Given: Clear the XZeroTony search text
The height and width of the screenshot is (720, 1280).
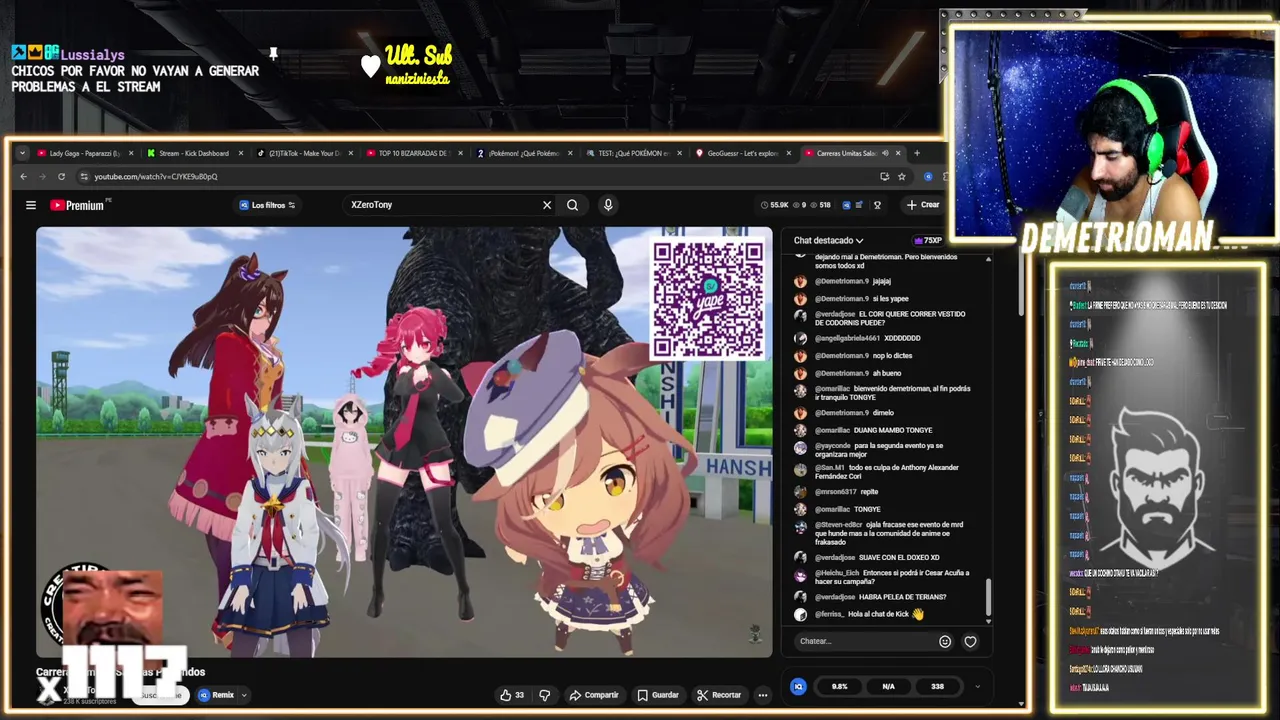Looking at the screenshot, I should pyautogui.click(x=547, y=205).
